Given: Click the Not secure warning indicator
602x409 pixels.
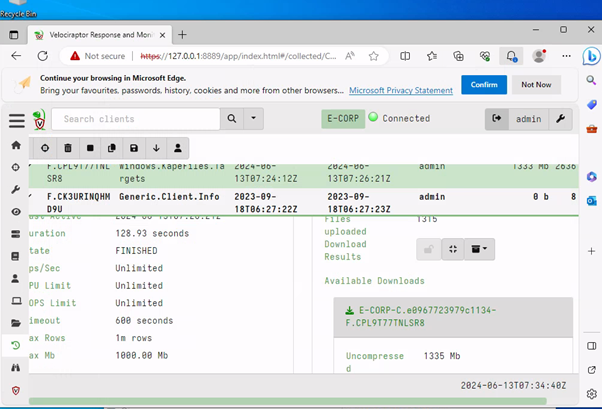Looking at the screenshot, I should click(x=98, y=56).
